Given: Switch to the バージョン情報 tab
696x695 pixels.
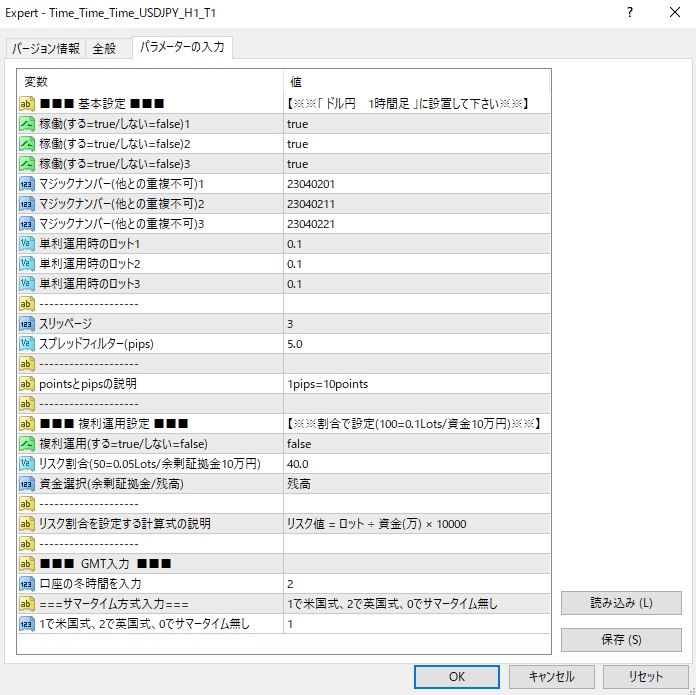Looking at the screenshot, I should 46,48.
